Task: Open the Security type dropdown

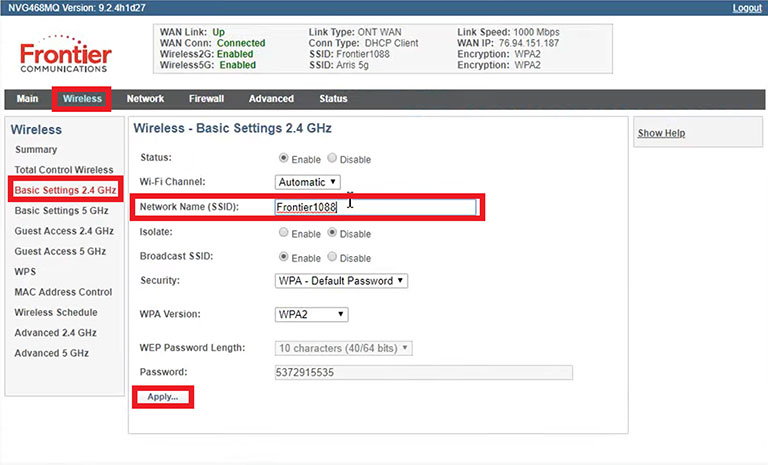Action: pyautogui.click(x=341, y=281)
